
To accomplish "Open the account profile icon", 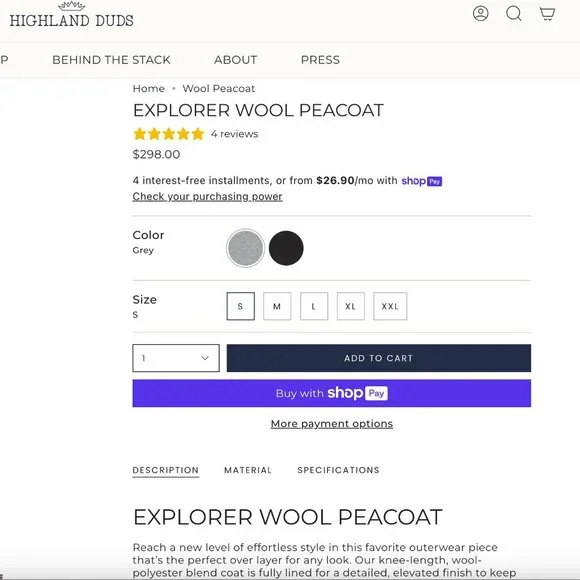I will (480, 14).
